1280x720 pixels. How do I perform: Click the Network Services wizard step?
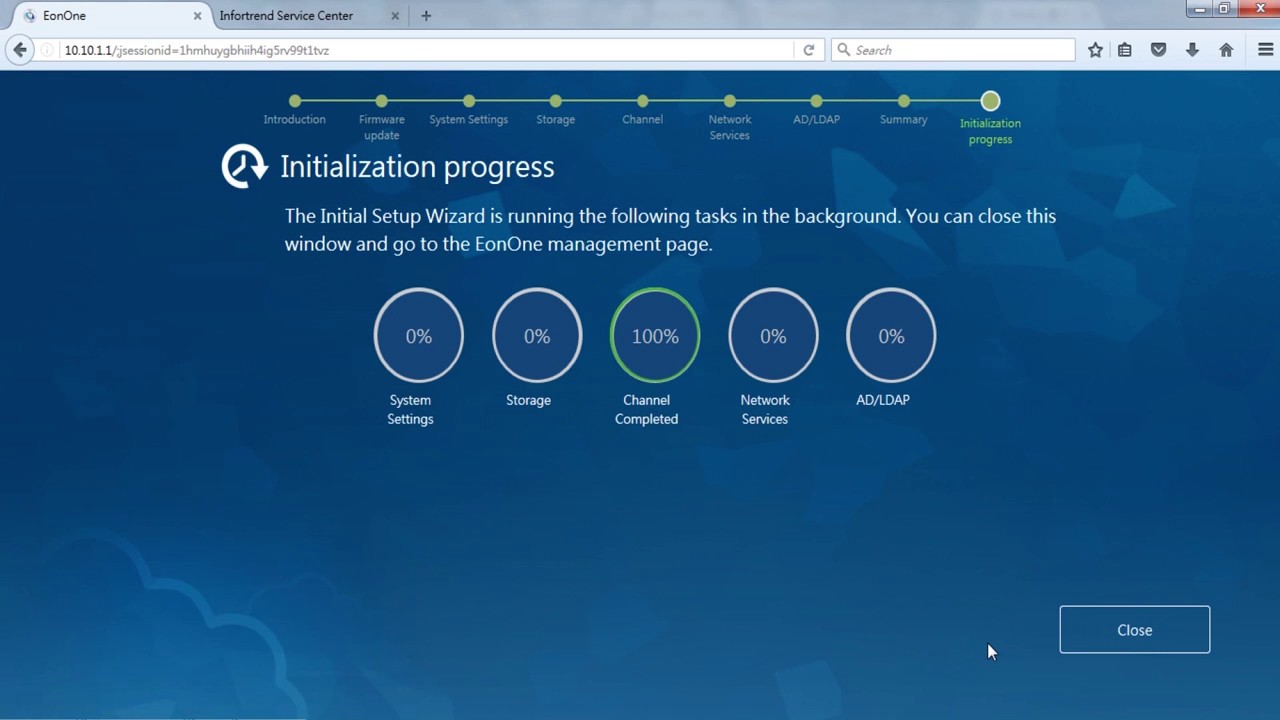point(729,118)
